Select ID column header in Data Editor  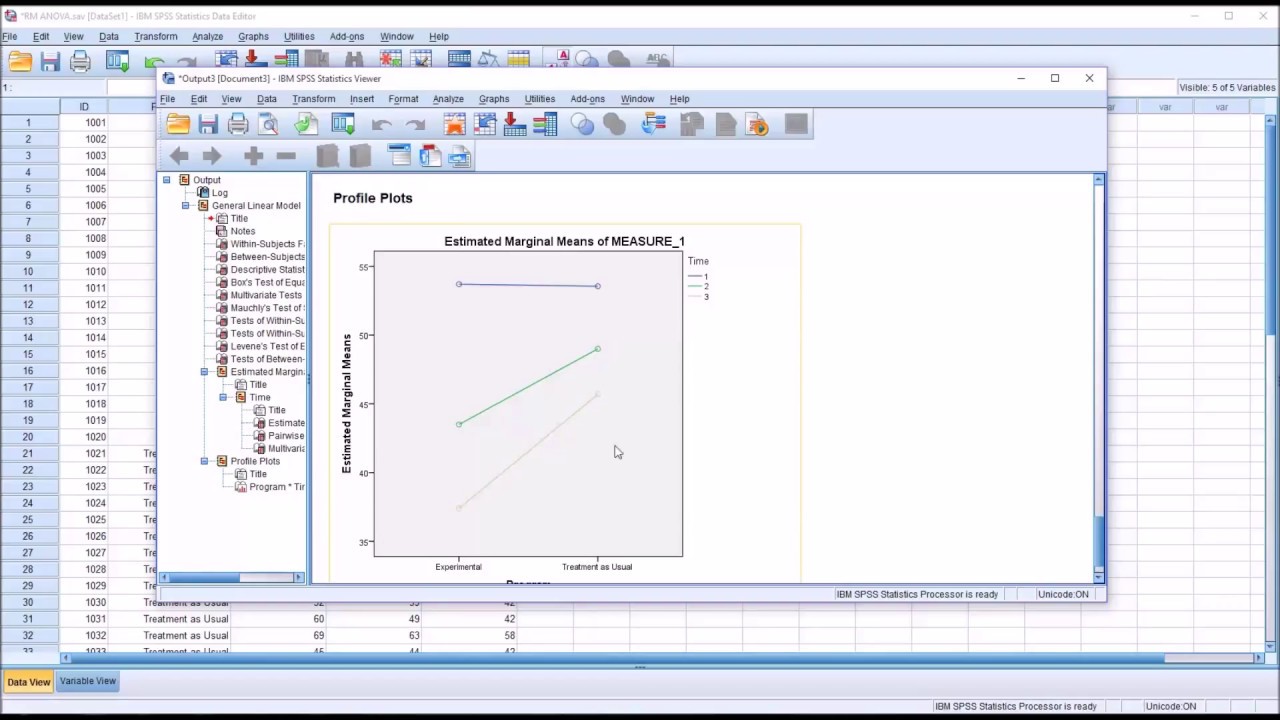coord(84,107)
